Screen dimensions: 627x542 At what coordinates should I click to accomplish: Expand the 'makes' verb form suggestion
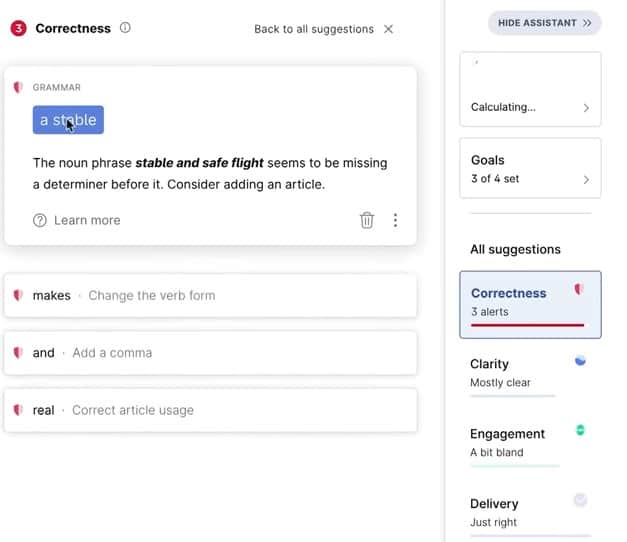click(210, 296)
